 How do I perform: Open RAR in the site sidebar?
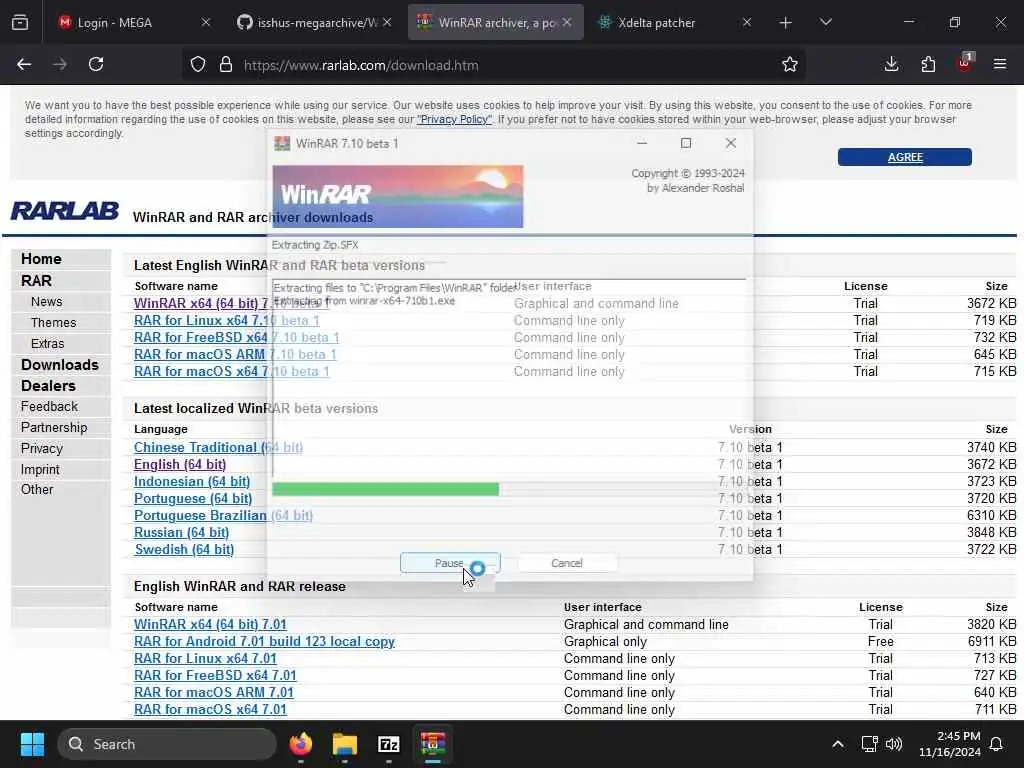36,281
